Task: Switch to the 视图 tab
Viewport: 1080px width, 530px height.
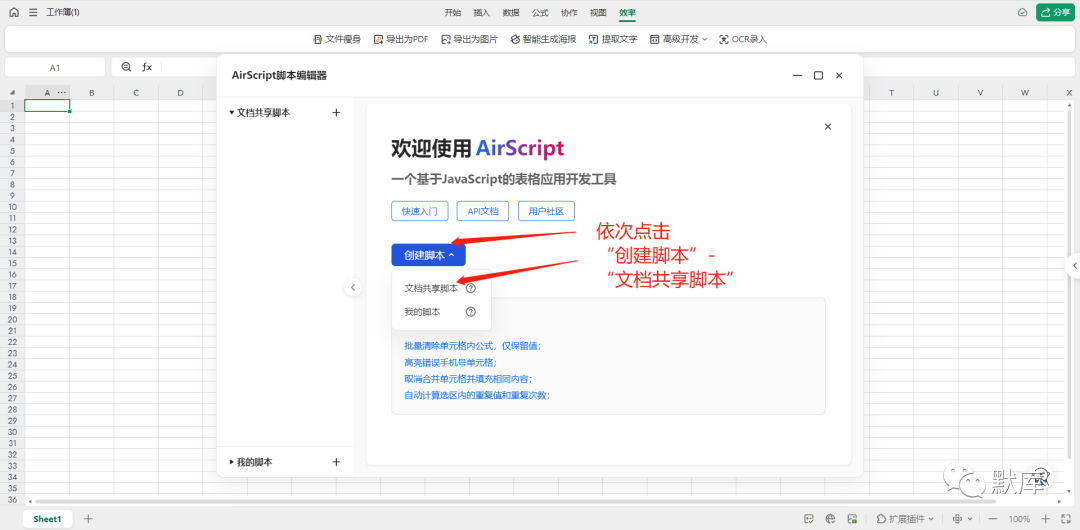Action: click(x=598, y=12)
